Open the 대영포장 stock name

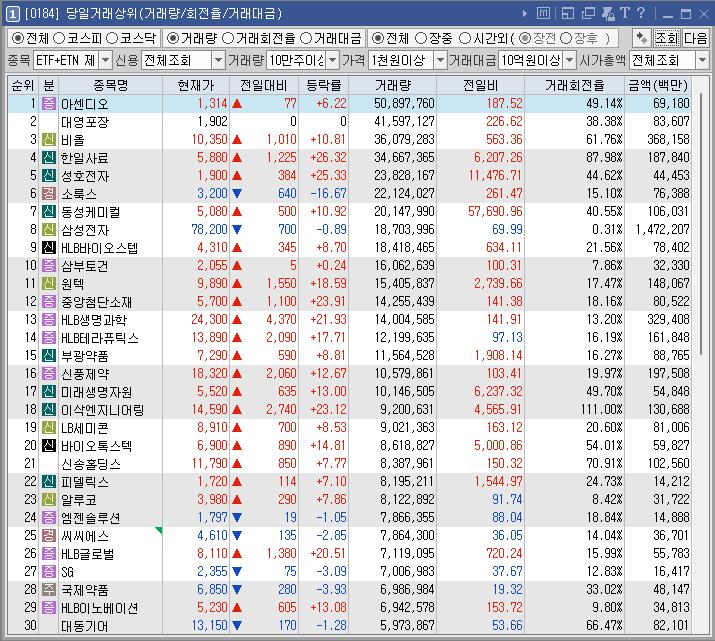(x=85, y=122)
